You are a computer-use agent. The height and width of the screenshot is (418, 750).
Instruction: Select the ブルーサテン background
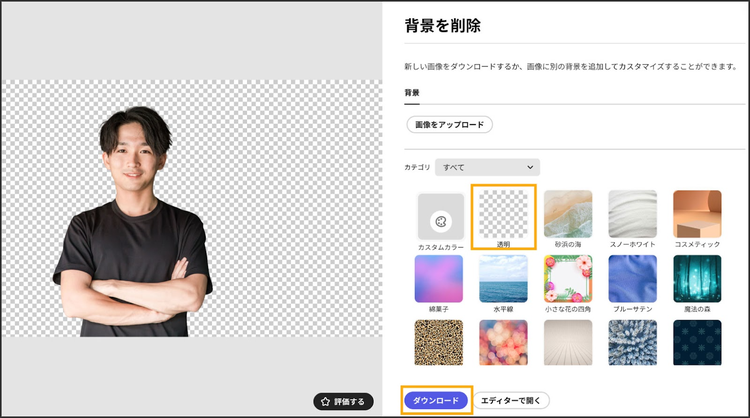[632, 279]
